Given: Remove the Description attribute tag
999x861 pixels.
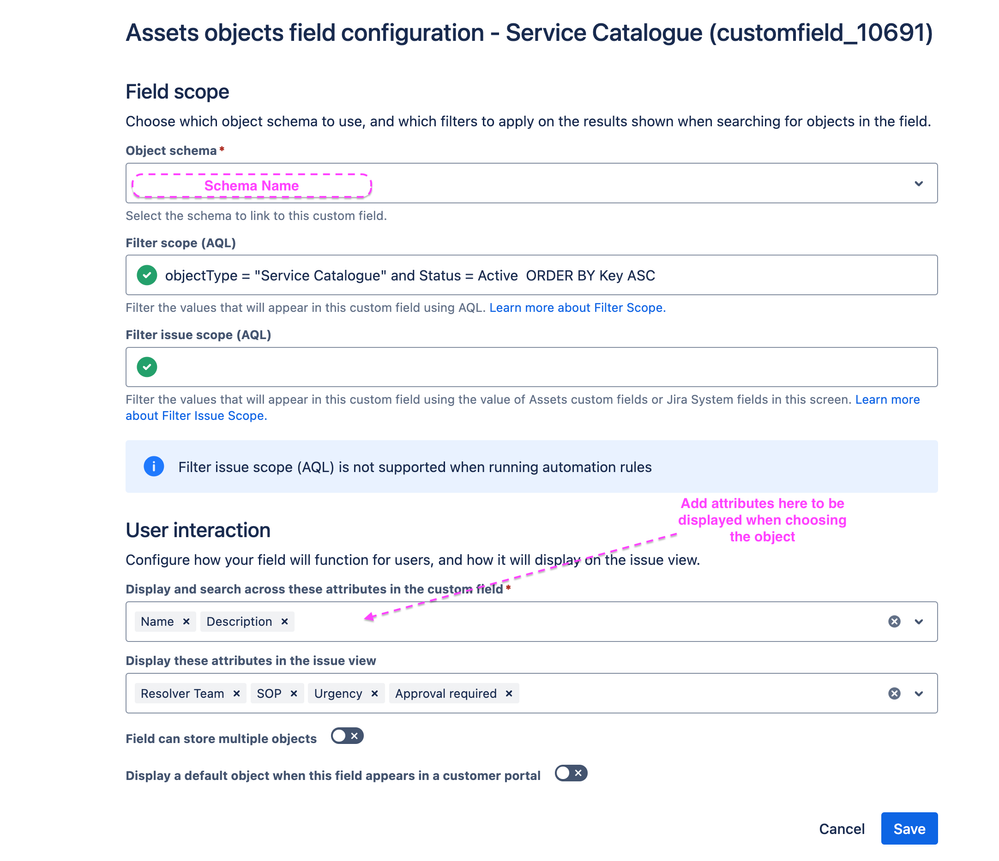Looking at the screenshot, I should pyautogui.click(x=285, y=621).
